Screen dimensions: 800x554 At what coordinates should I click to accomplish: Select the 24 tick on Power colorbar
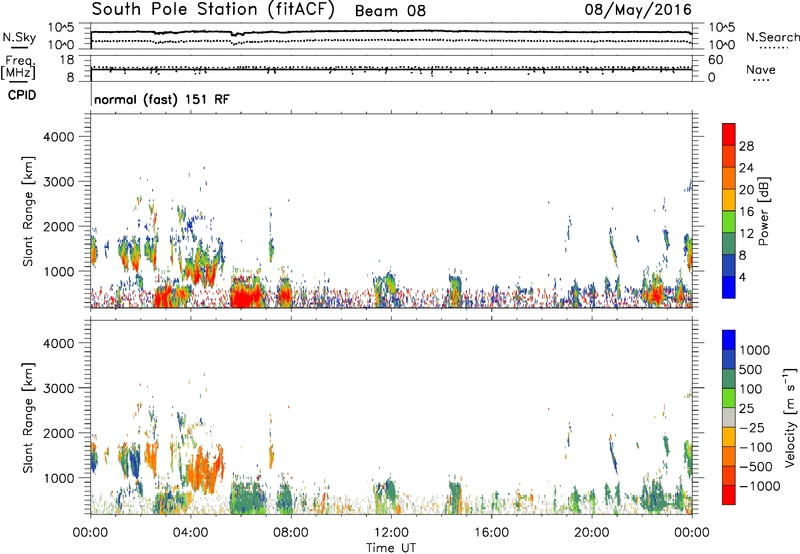[746, 168]
